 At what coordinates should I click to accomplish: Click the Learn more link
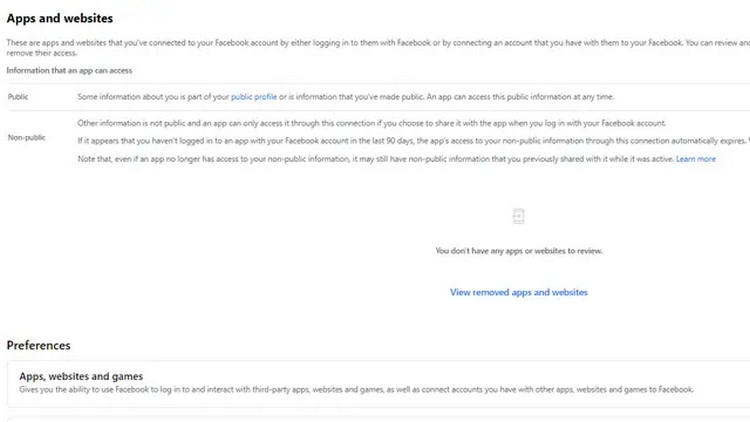click(x=696, y=159)
